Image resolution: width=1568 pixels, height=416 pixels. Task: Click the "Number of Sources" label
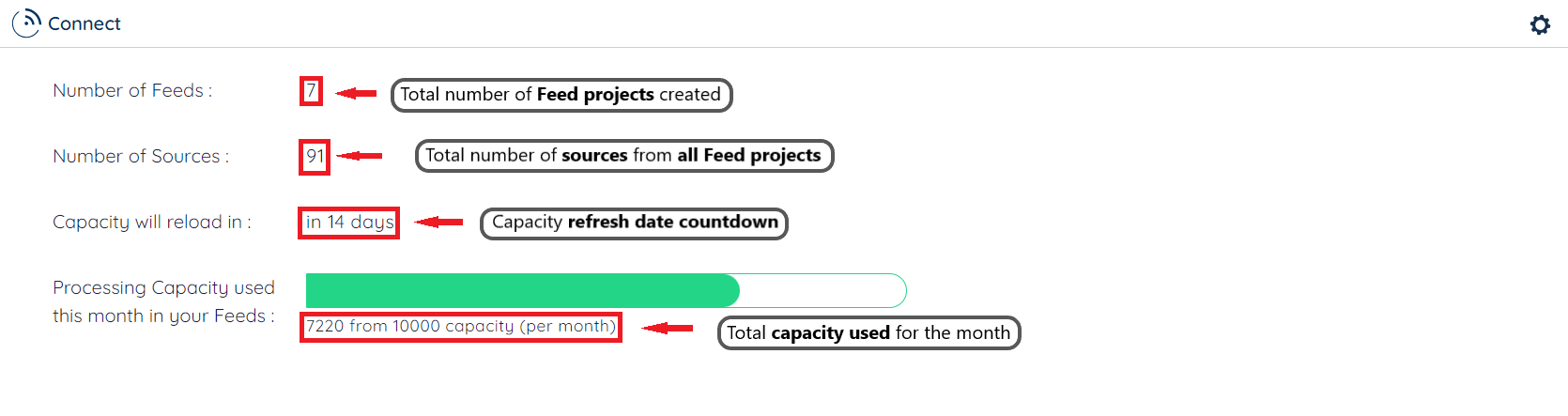(141, 156)
